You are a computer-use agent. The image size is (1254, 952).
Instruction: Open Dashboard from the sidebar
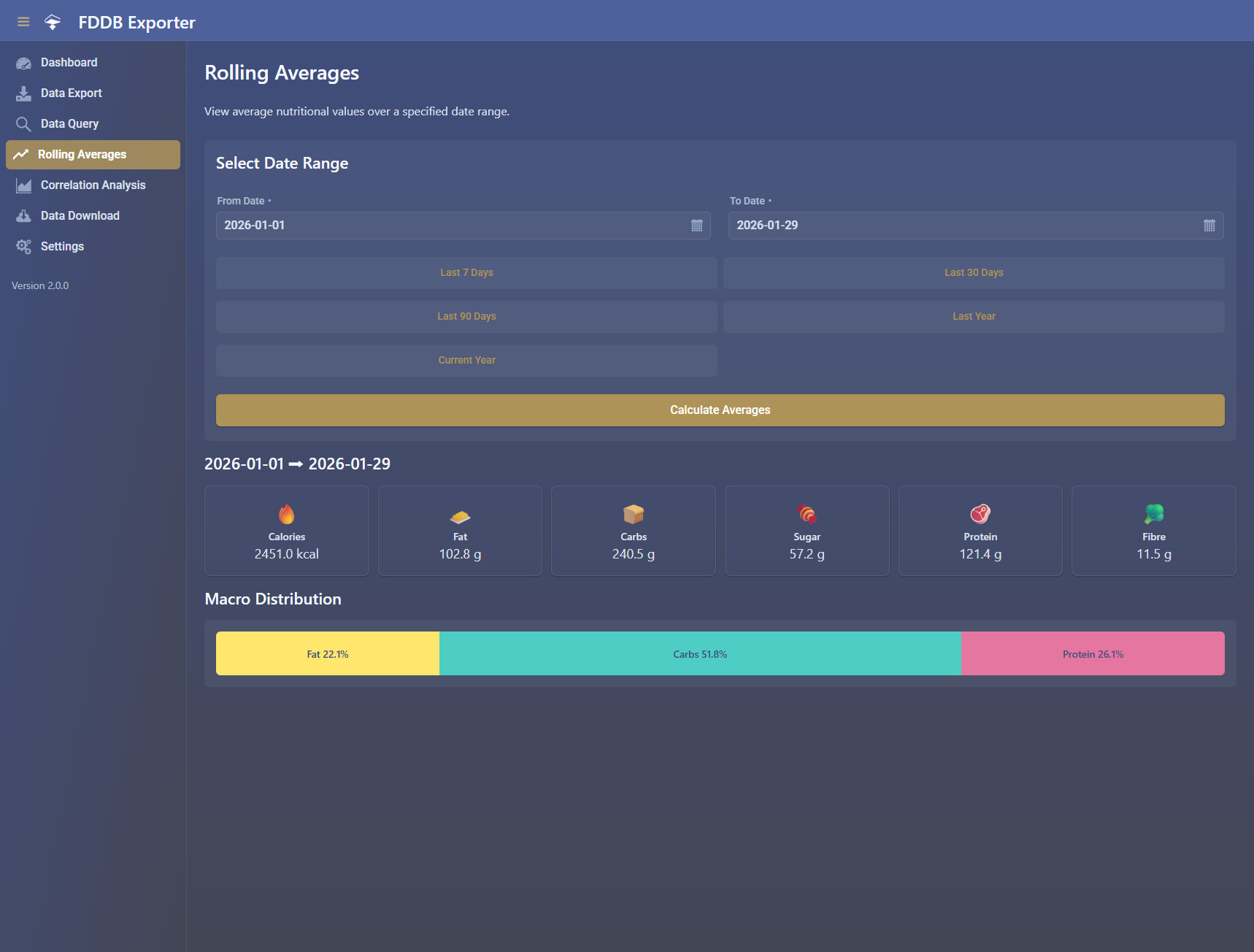pos(69,63)
